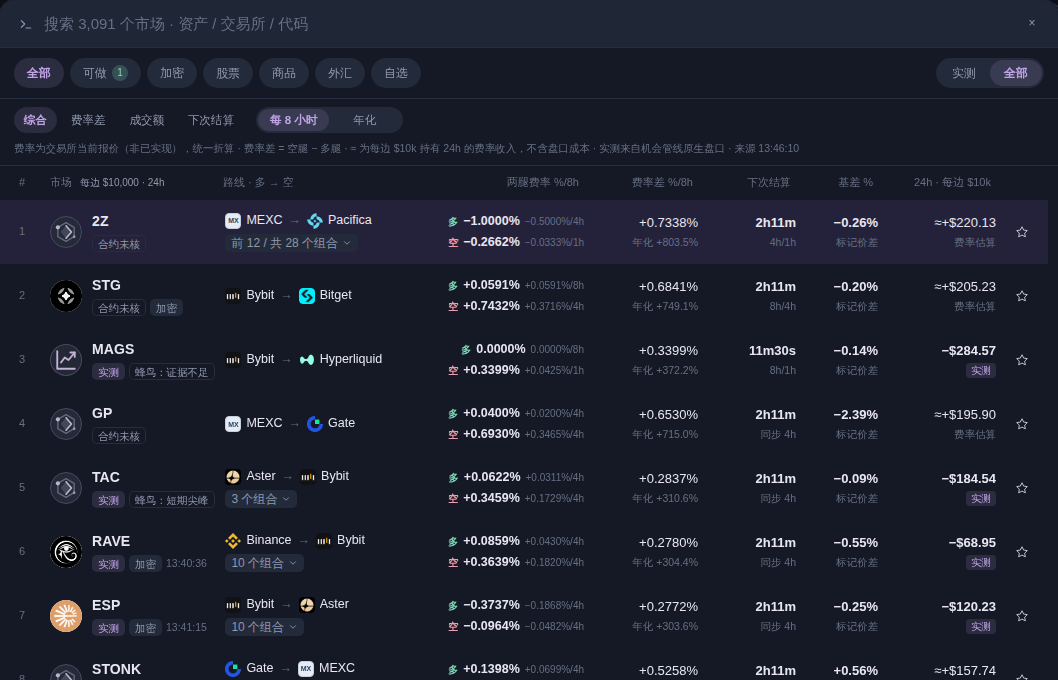Star the 2Z market as favorite
Screen dimensions: 1058x680
pyautogui.click(x=1022, y=232)
